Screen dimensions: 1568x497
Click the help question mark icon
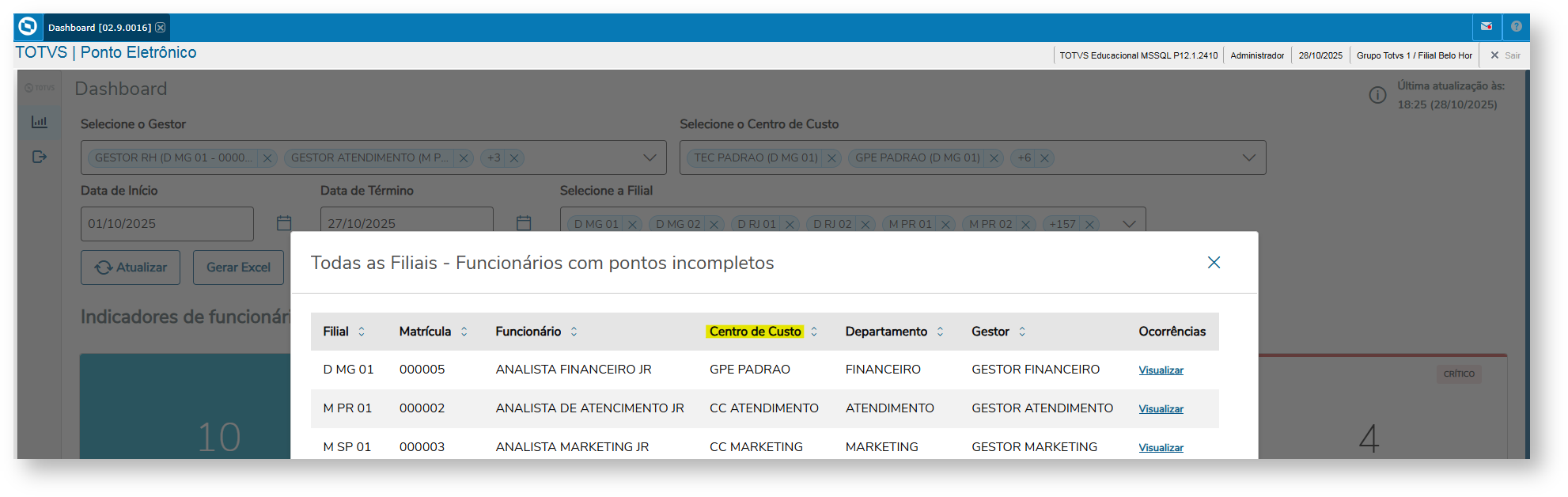[1516, 27]
